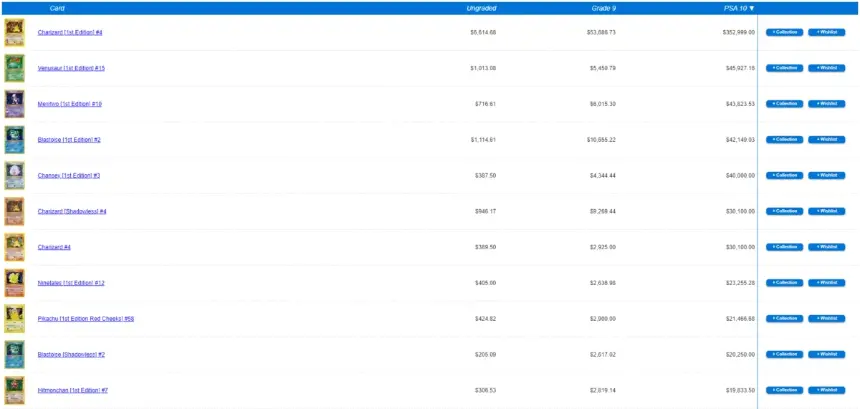This screenshot has height=409, width=860.
Task: Open the Chansey [1st Edition] card thumbnail
Action: (14, 175)
